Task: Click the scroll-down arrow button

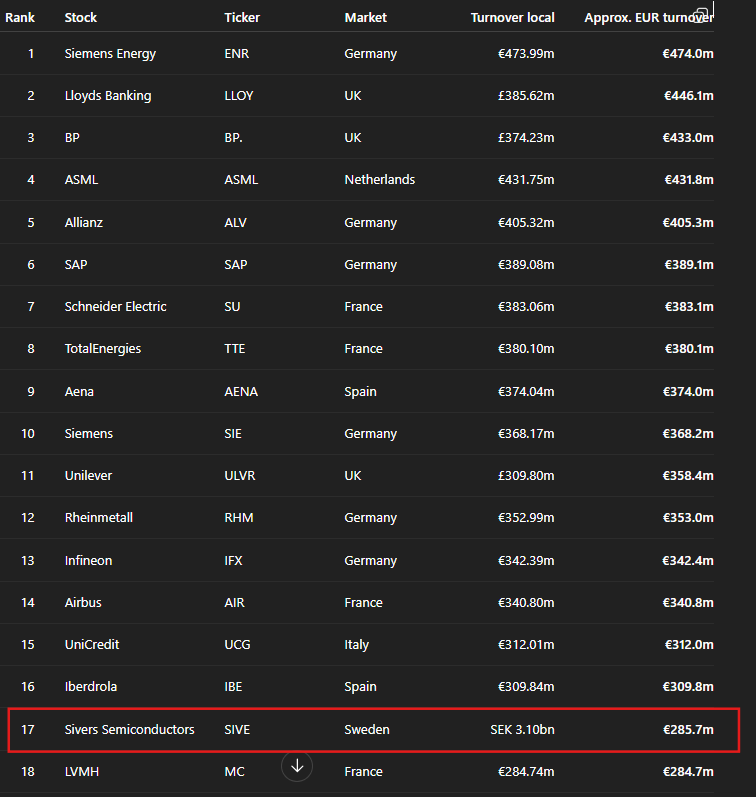Action: (297, 766)
